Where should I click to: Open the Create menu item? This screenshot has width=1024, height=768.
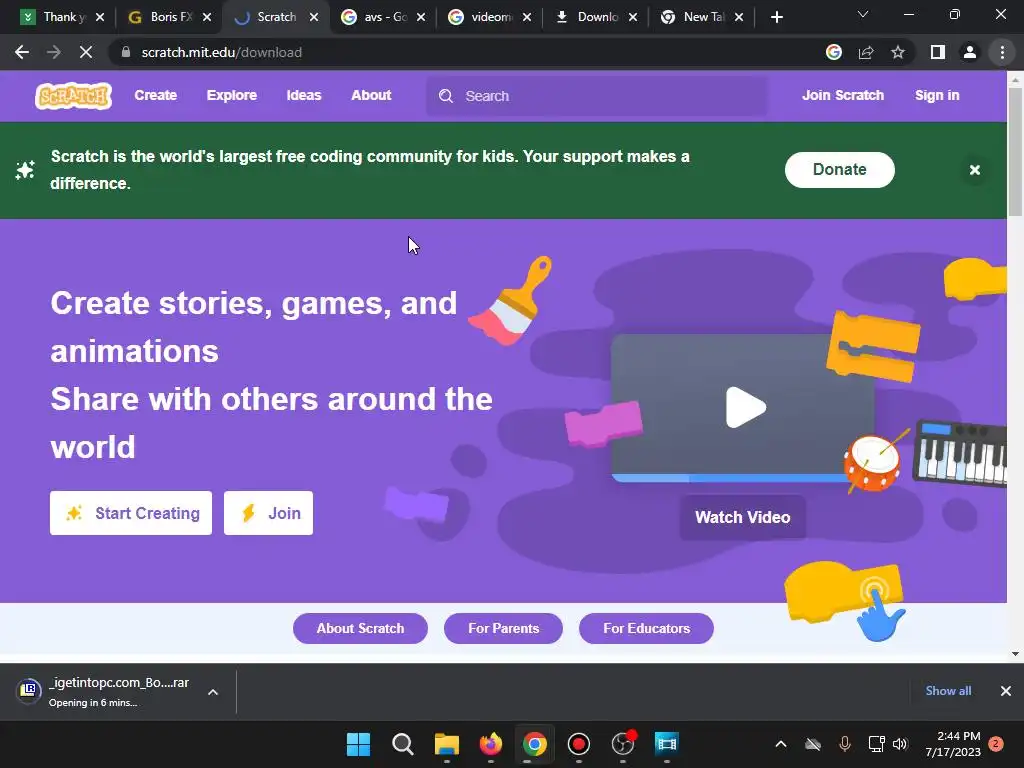pyautogui.click(x=155, y=95)
